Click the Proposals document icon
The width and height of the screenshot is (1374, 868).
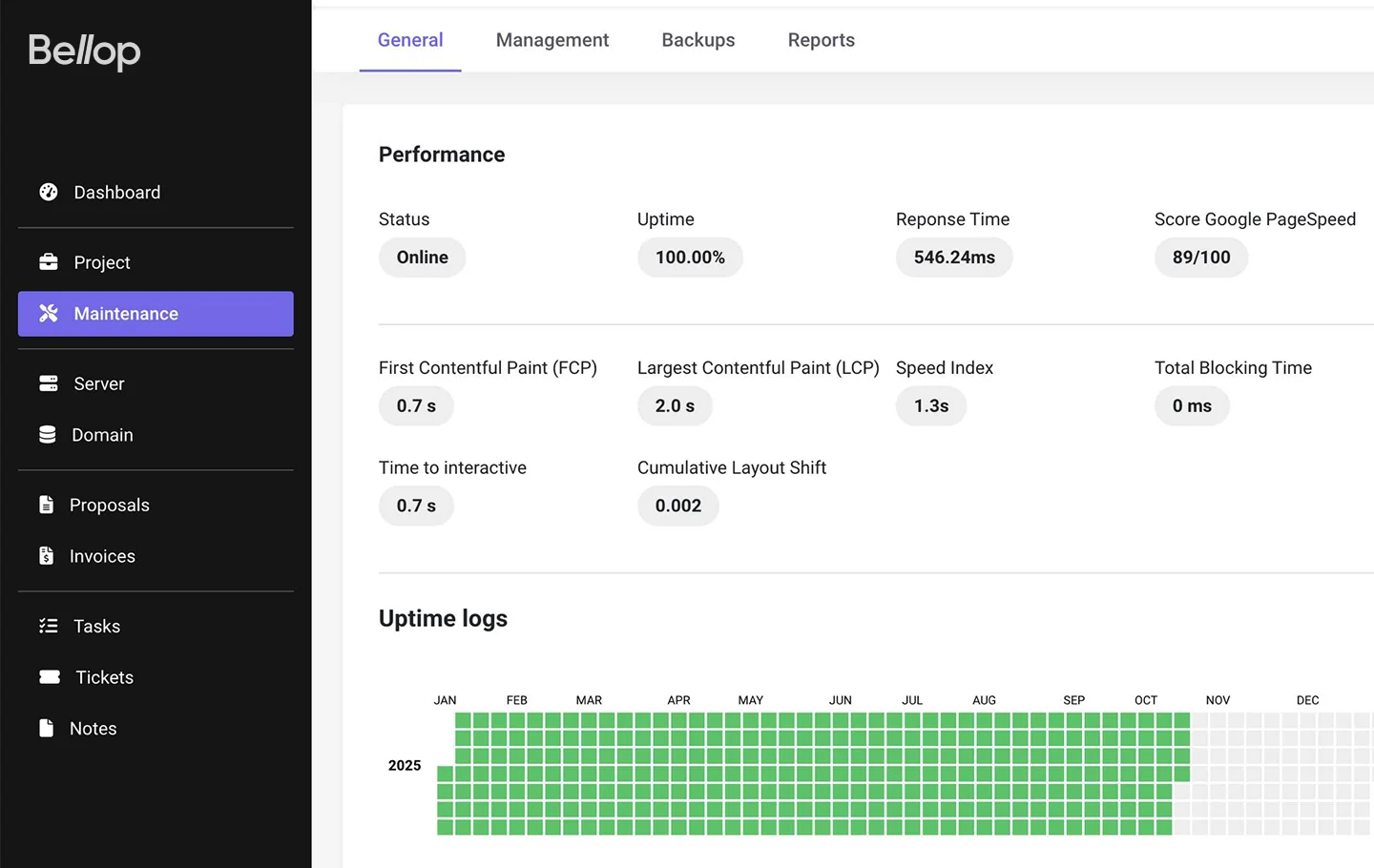[46, 505]
